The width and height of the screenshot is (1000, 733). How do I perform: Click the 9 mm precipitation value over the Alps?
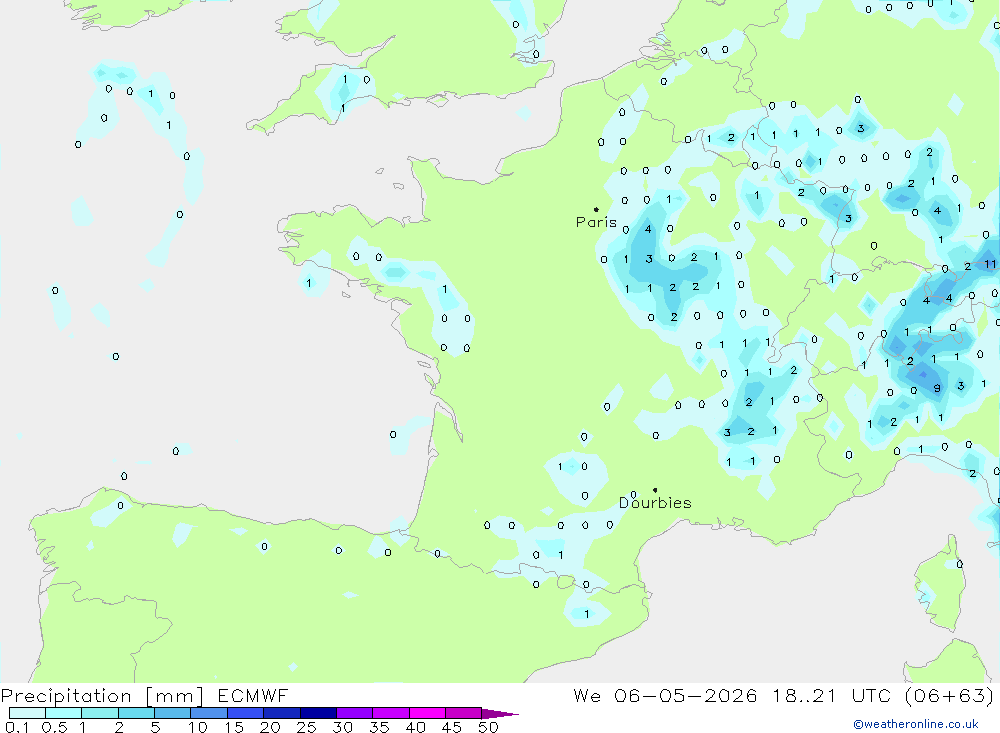tap(937, 388)
